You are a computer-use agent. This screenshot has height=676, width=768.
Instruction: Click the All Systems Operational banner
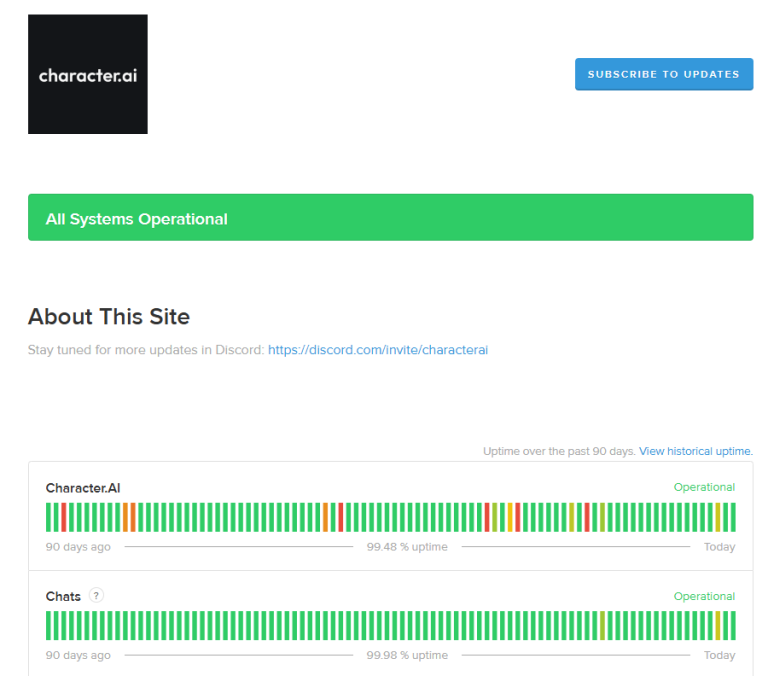390,218
